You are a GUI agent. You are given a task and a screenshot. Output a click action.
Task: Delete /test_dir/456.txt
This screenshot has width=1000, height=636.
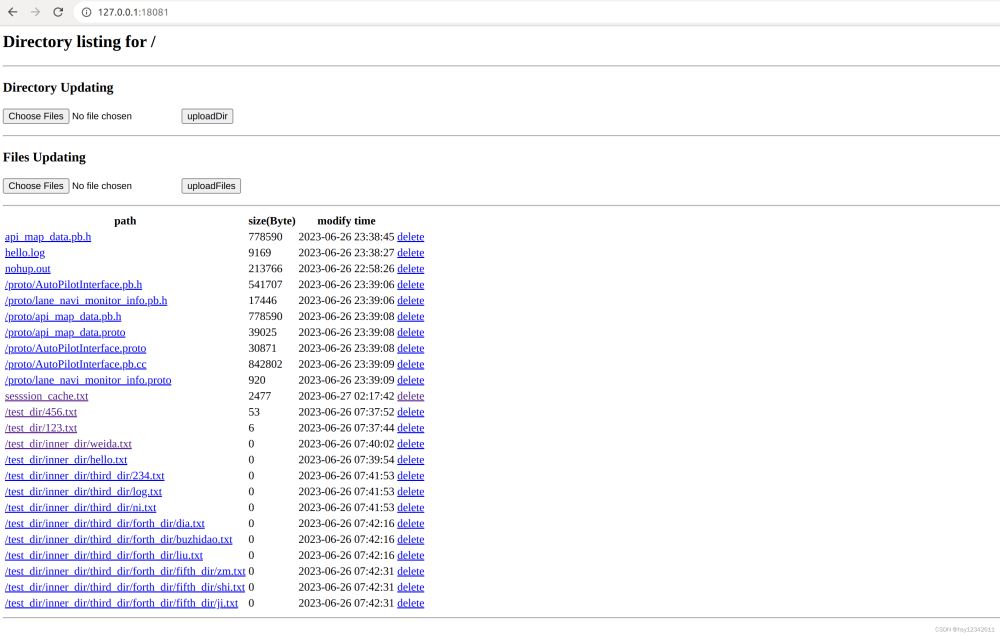411,412
